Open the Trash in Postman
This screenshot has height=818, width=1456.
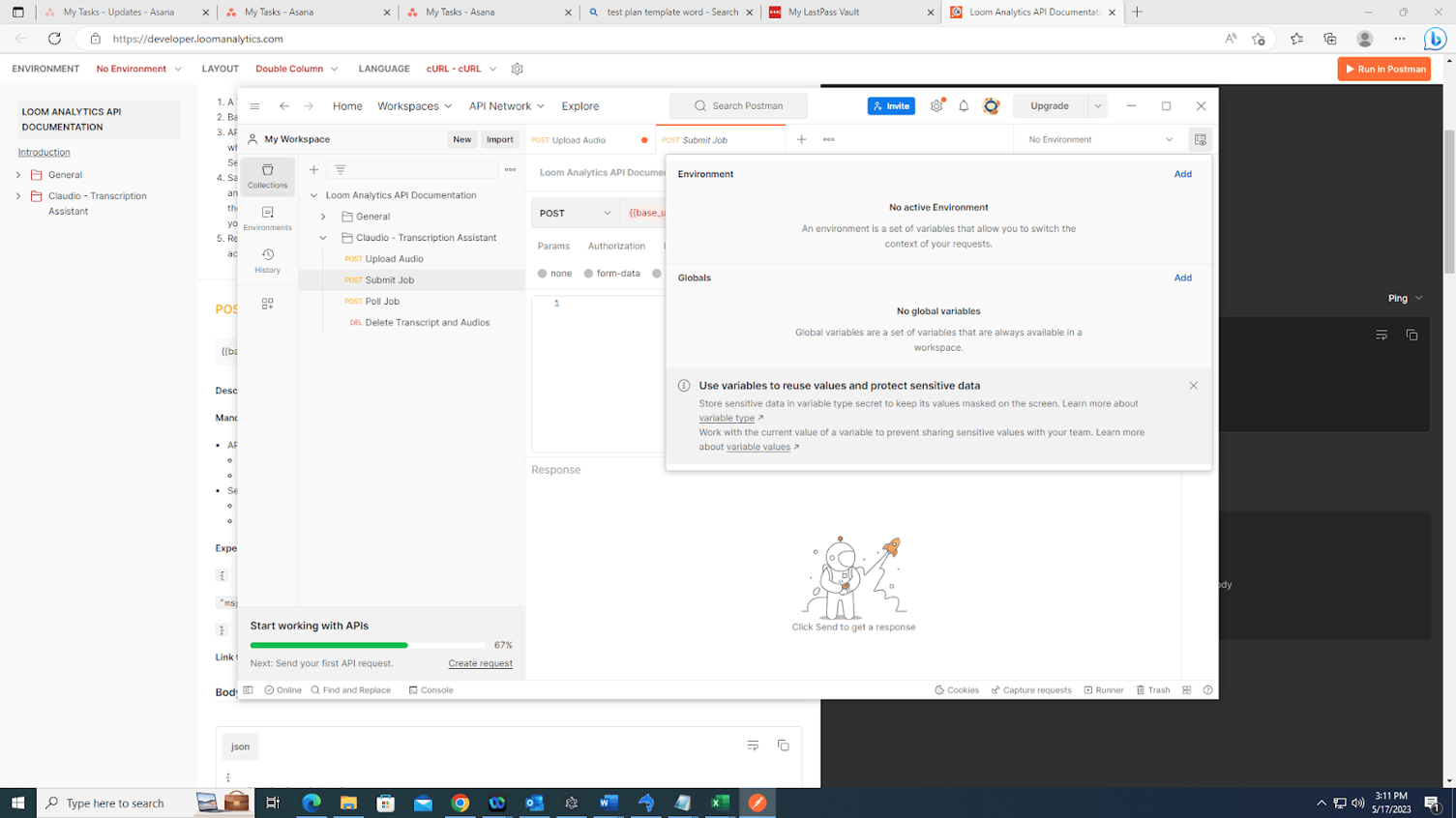(1152, 689)
